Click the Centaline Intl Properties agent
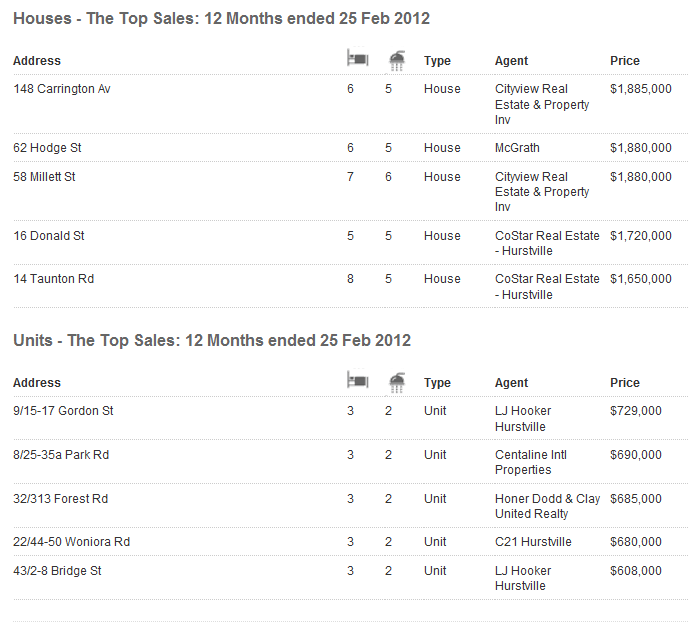Screen dimensions: 688x622 tap(531, 462)
